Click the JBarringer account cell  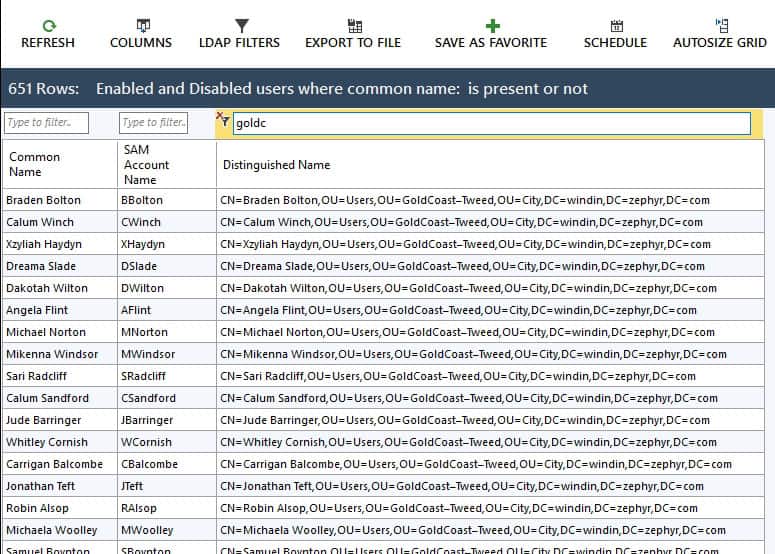167,420
